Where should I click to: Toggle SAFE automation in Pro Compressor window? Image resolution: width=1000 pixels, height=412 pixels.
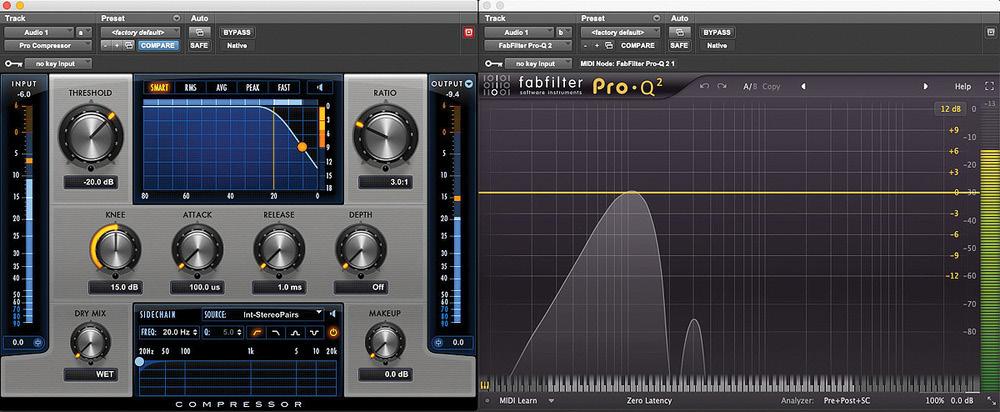199,45
